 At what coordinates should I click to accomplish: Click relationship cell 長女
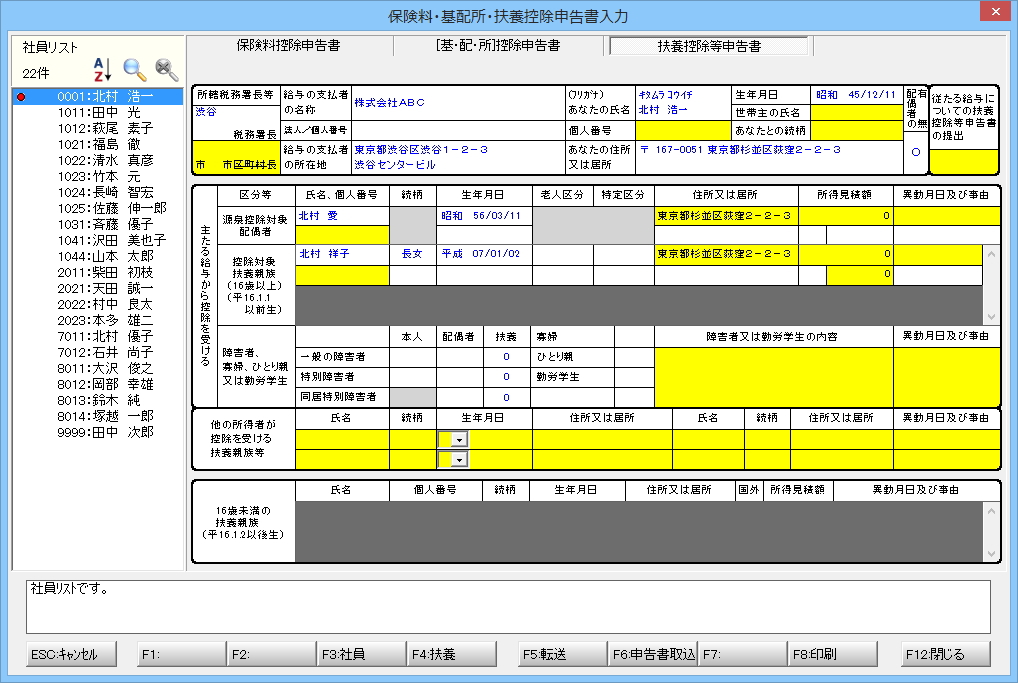[413, 254]
